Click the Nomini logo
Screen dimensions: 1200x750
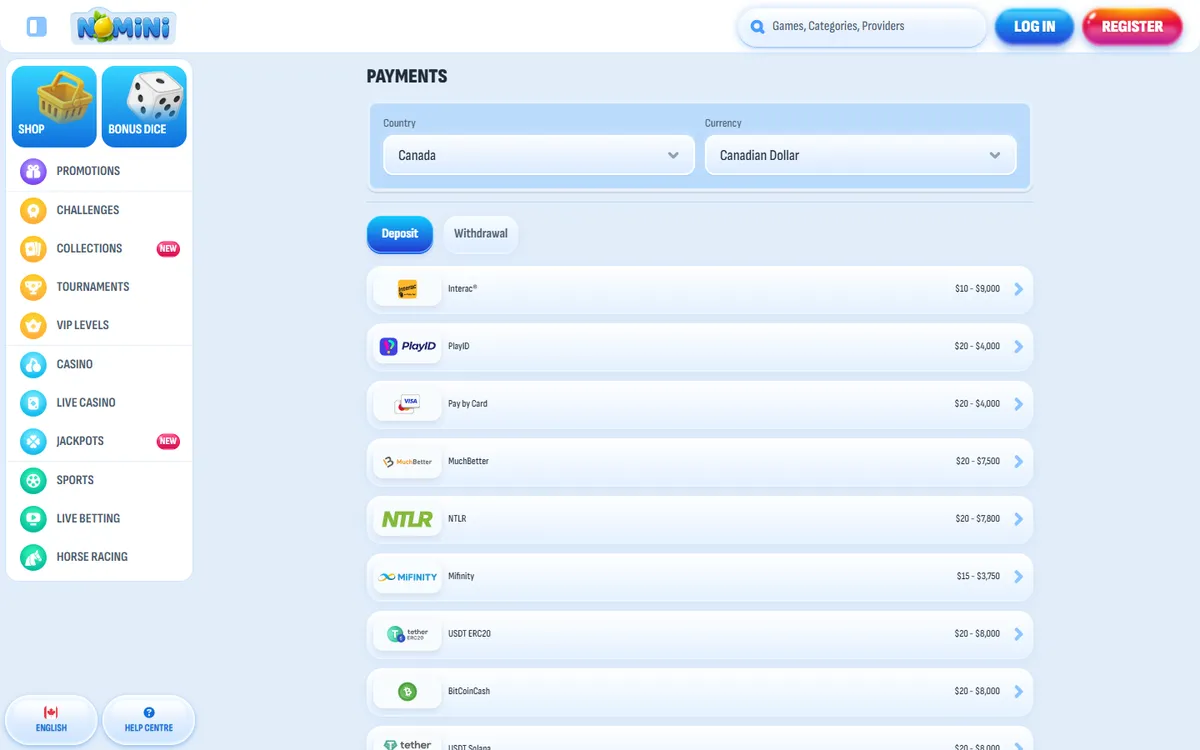point(124,26)
